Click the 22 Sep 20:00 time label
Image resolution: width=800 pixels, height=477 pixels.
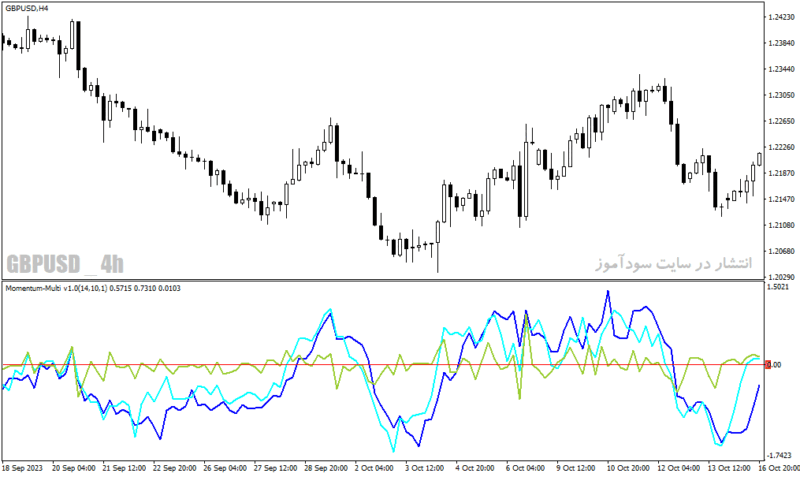174,468
